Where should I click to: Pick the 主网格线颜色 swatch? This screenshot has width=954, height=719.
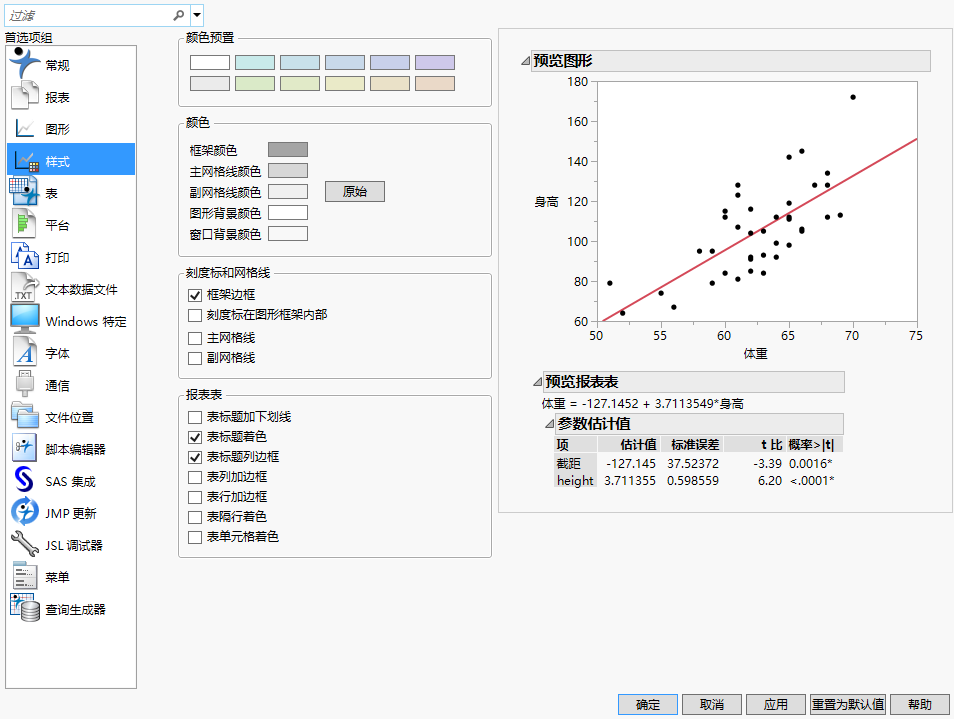[x=288, y=171]
